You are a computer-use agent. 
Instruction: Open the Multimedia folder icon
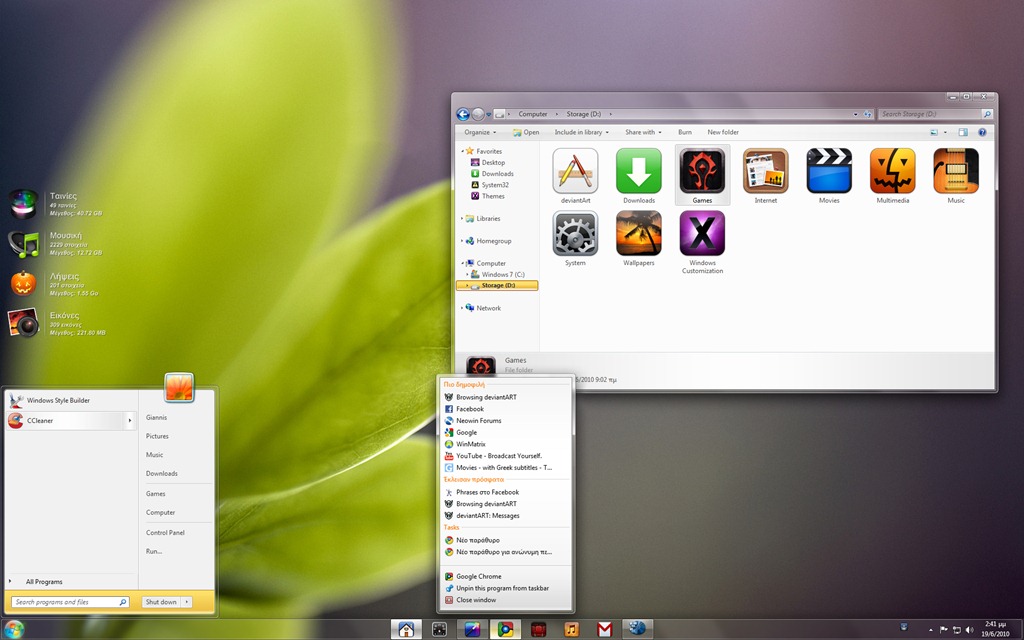pos(892,171)
